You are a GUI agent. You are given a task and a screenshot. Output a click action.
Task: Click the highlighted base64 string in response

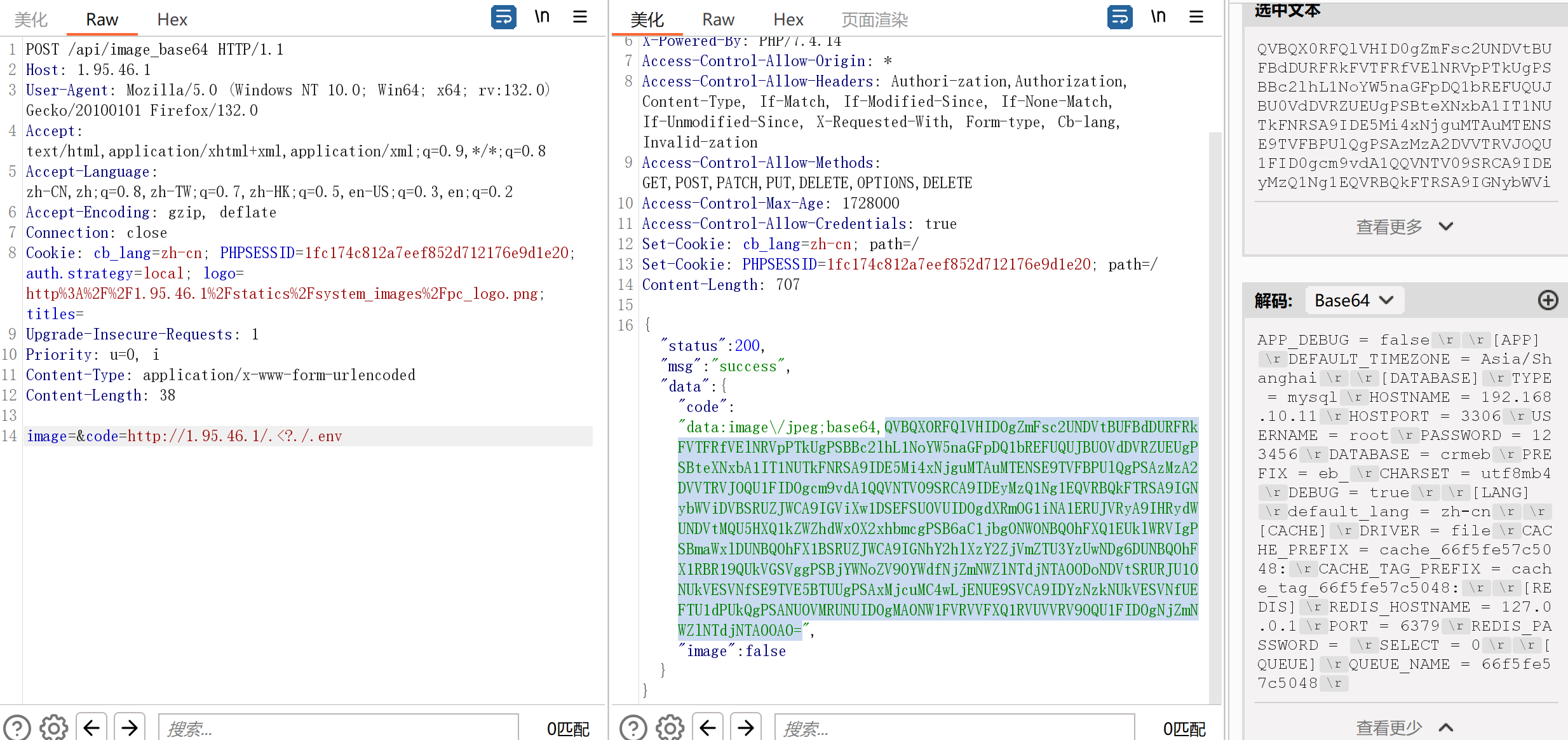click(x=938, y=529)
